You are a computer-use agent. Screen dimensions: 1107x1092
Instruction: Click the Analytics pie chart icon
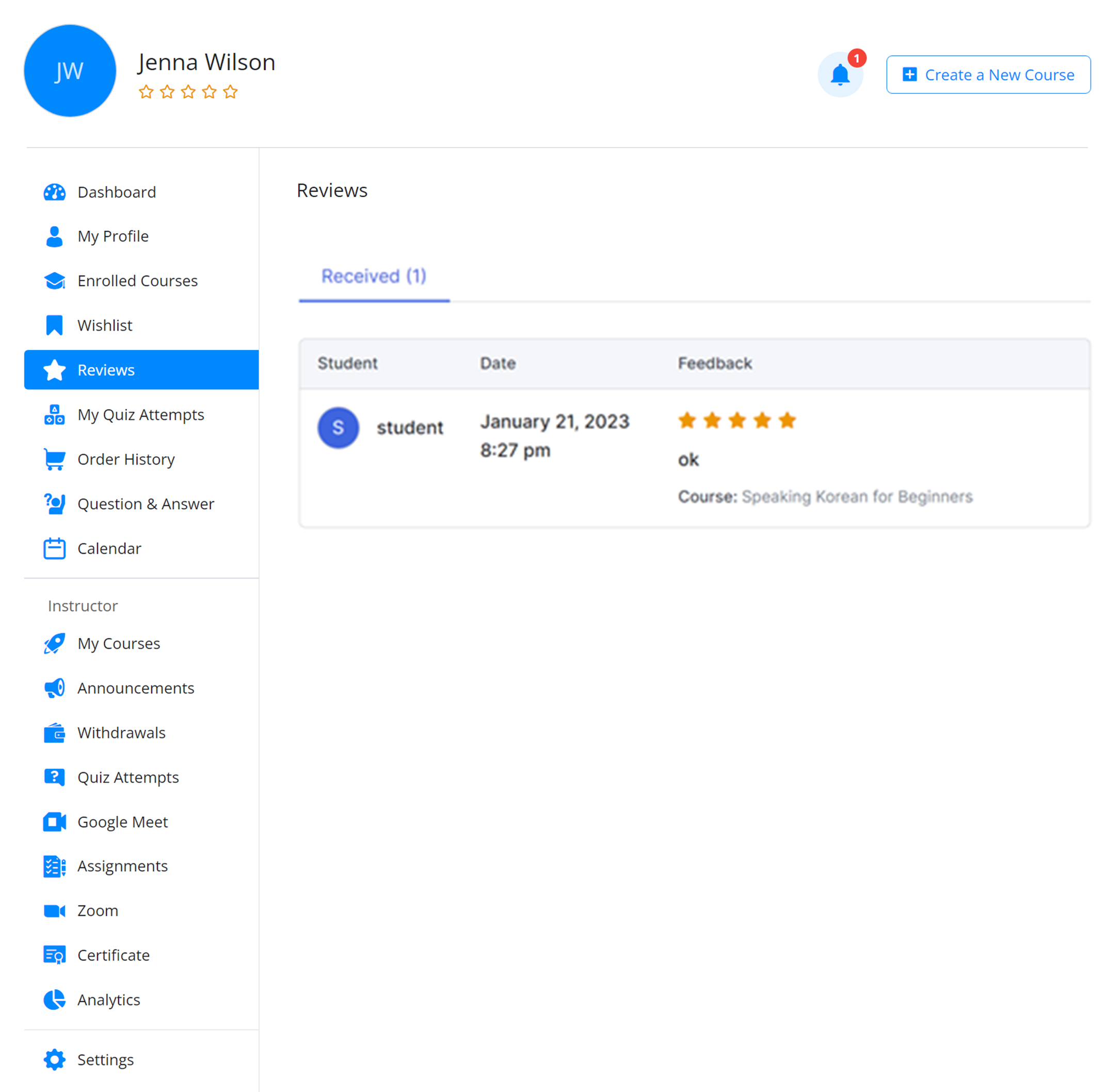(54, 999)
